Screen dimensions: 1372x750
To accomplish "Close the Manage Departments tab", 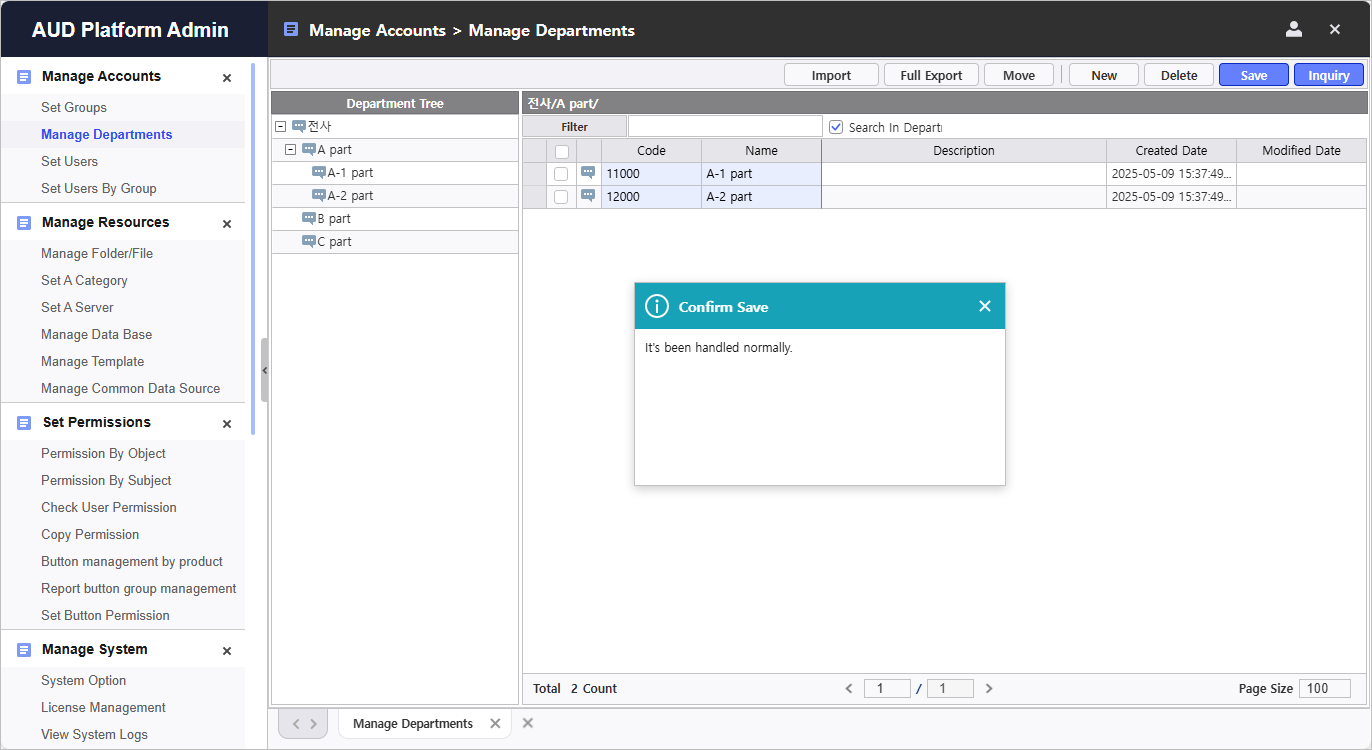I will pos(495,723).
